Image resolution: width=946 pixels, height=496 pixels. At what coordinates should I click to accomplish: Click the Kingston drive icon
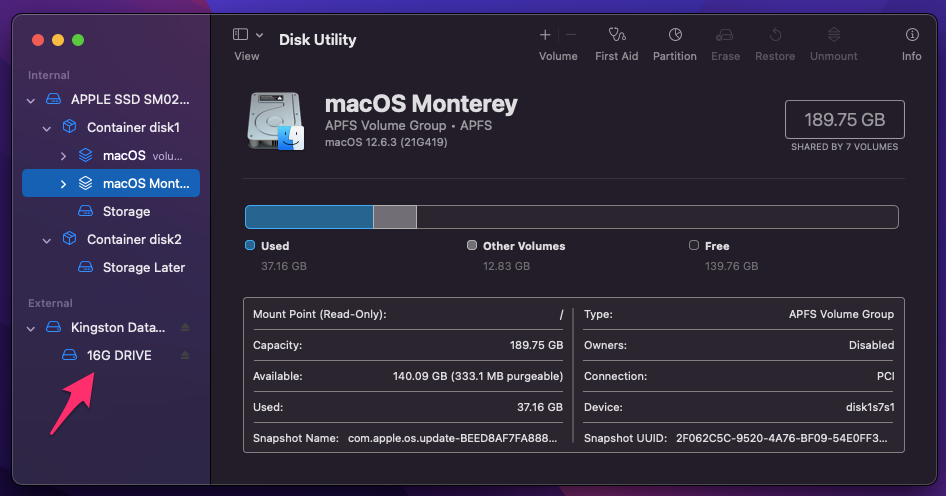click(54, 327)
